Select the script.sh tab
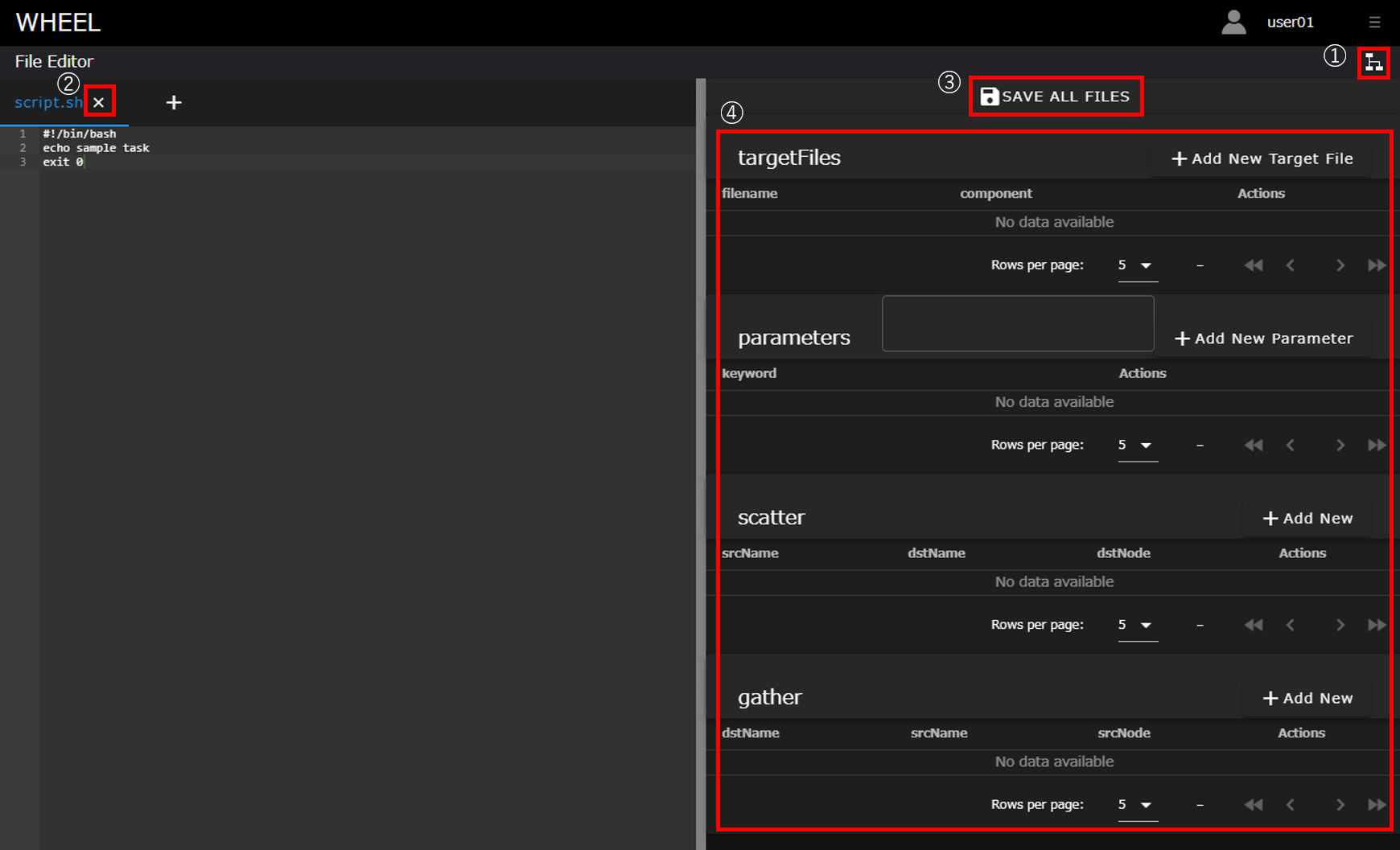 pyautogui.click(x=47, y=102)
